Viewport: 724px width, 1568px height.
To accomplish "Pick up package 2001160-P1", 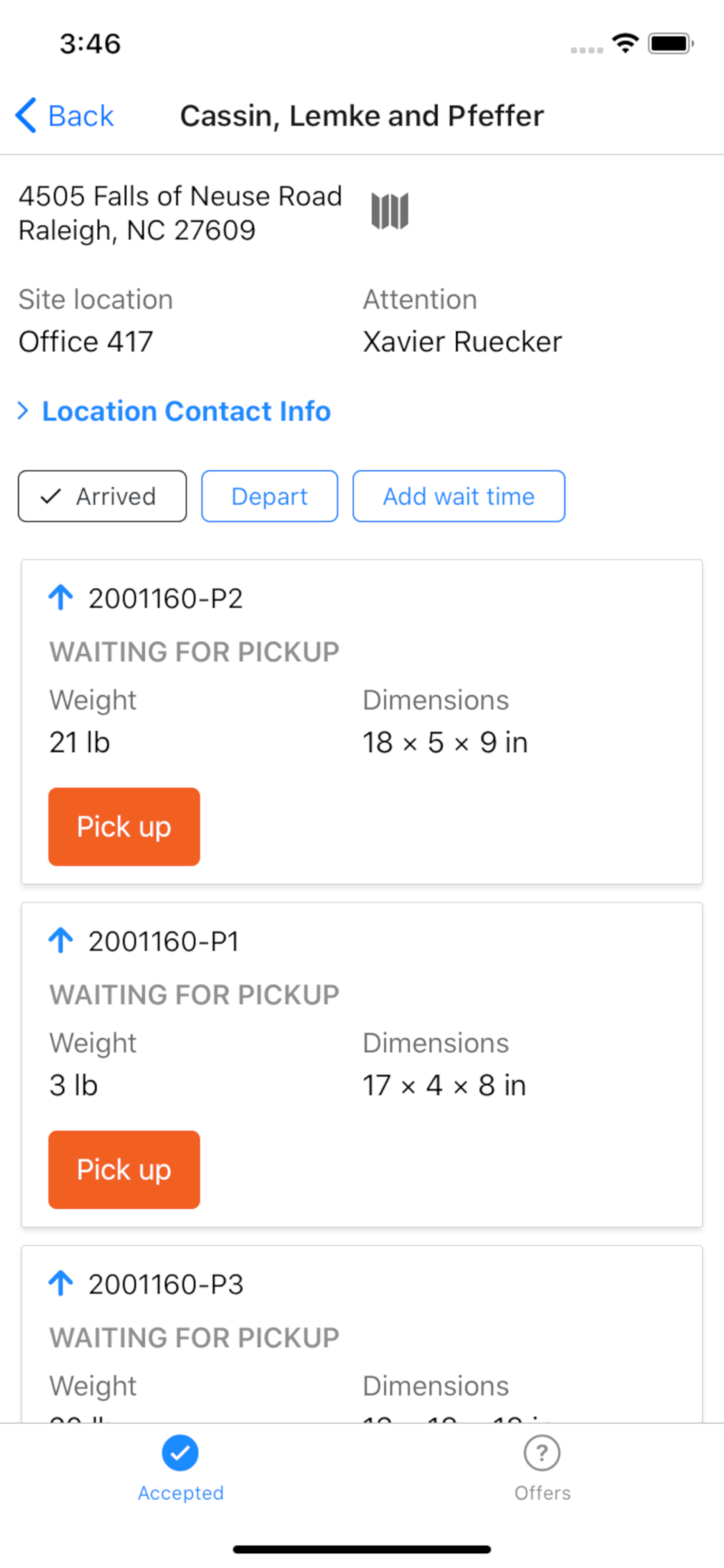I will (x=124, y=1169).
